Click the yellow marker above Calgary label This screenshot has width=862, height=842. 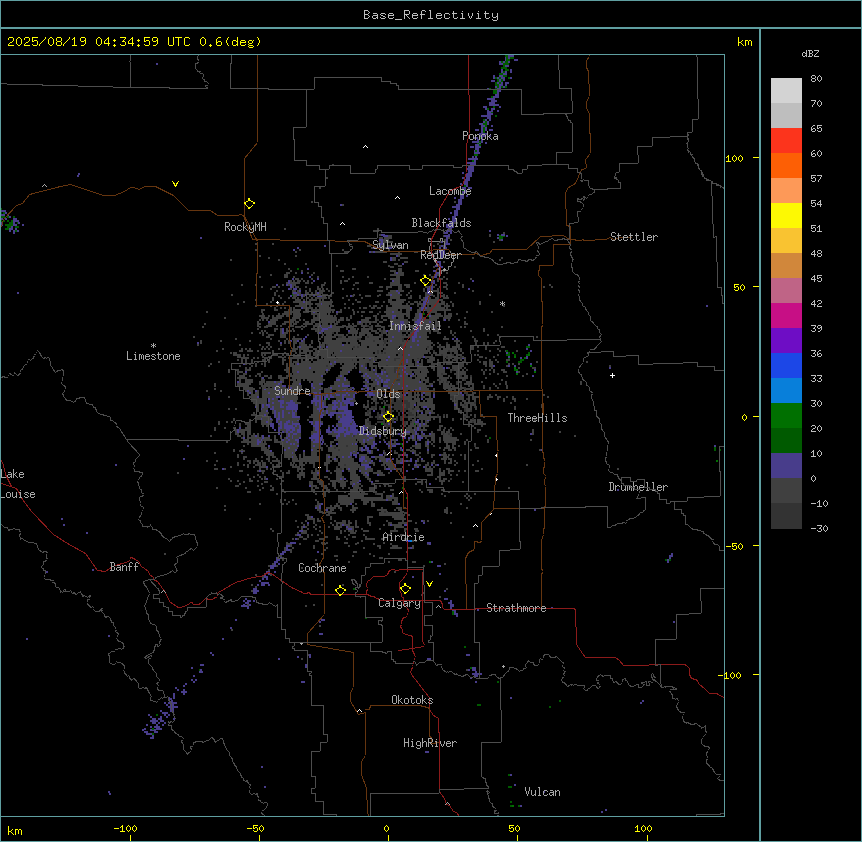[x=405, y=589]
